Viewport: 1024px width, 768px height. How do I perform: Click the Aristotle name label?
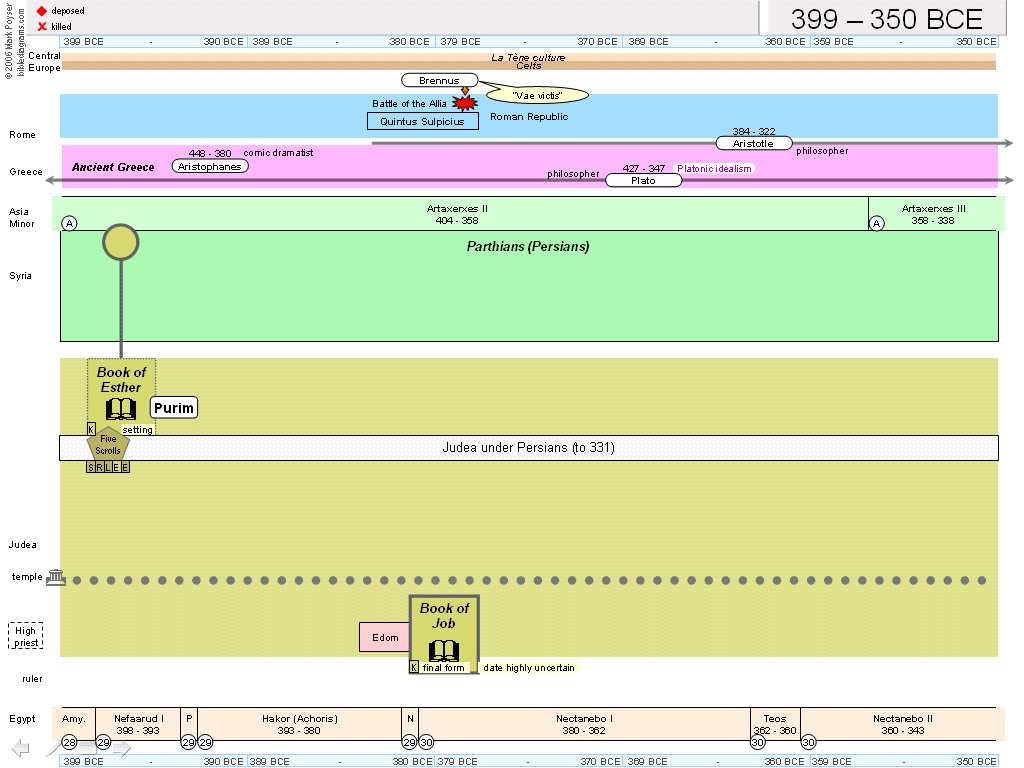point(753,143)
